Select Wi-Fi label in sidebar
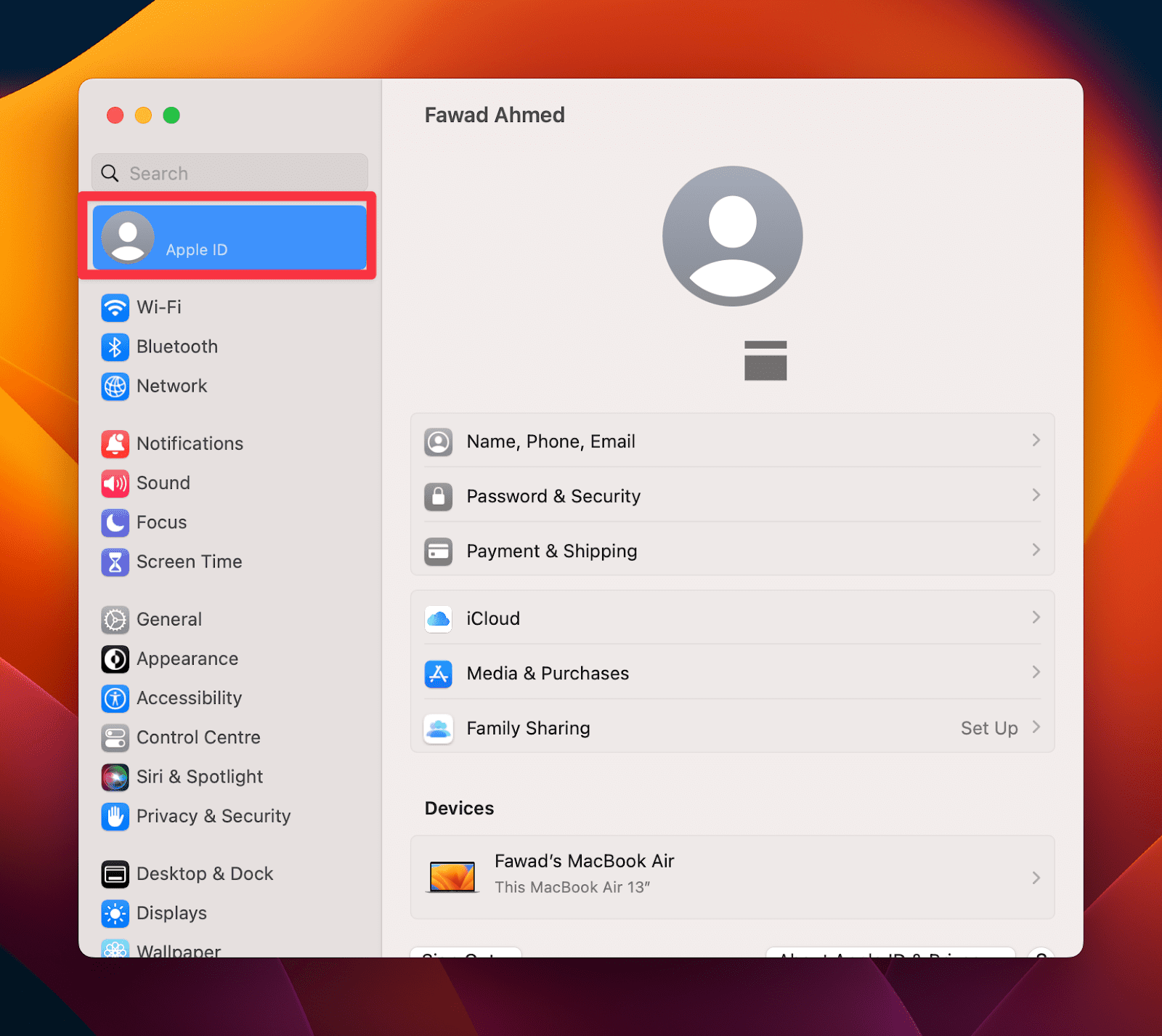The image size is (1162, 1036). tap(159, 307)
